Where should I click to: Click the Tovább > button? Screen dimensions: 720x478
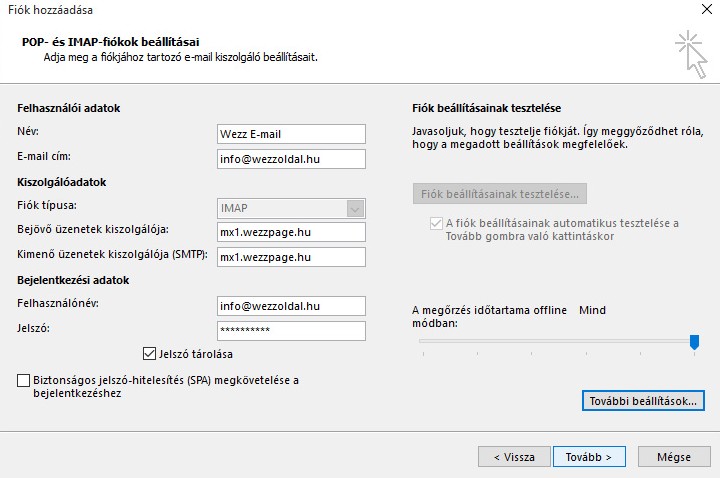[x=589, y=457]
